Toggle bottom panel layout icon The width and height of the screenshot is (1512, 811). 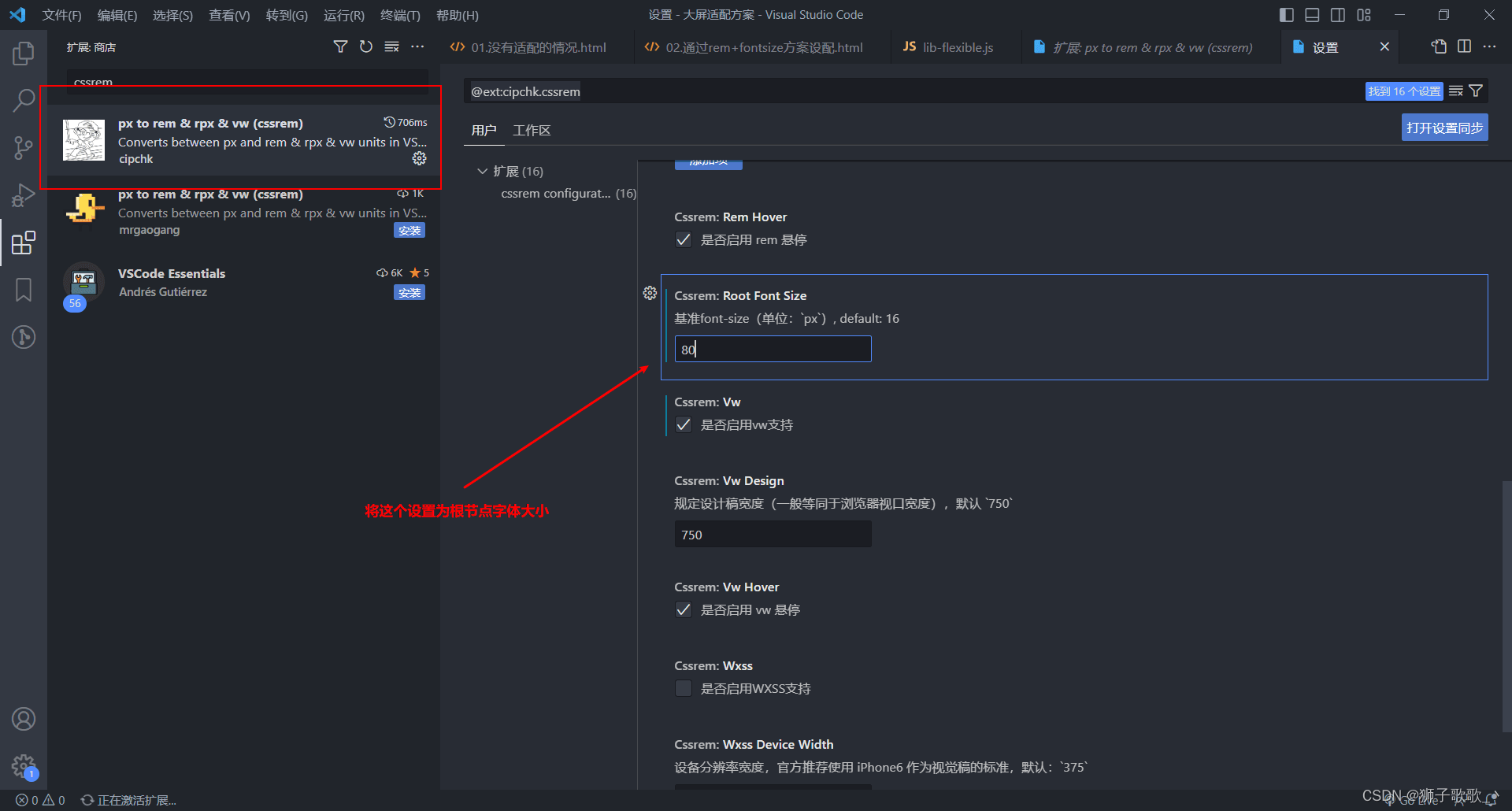[x=1312, y=15]
